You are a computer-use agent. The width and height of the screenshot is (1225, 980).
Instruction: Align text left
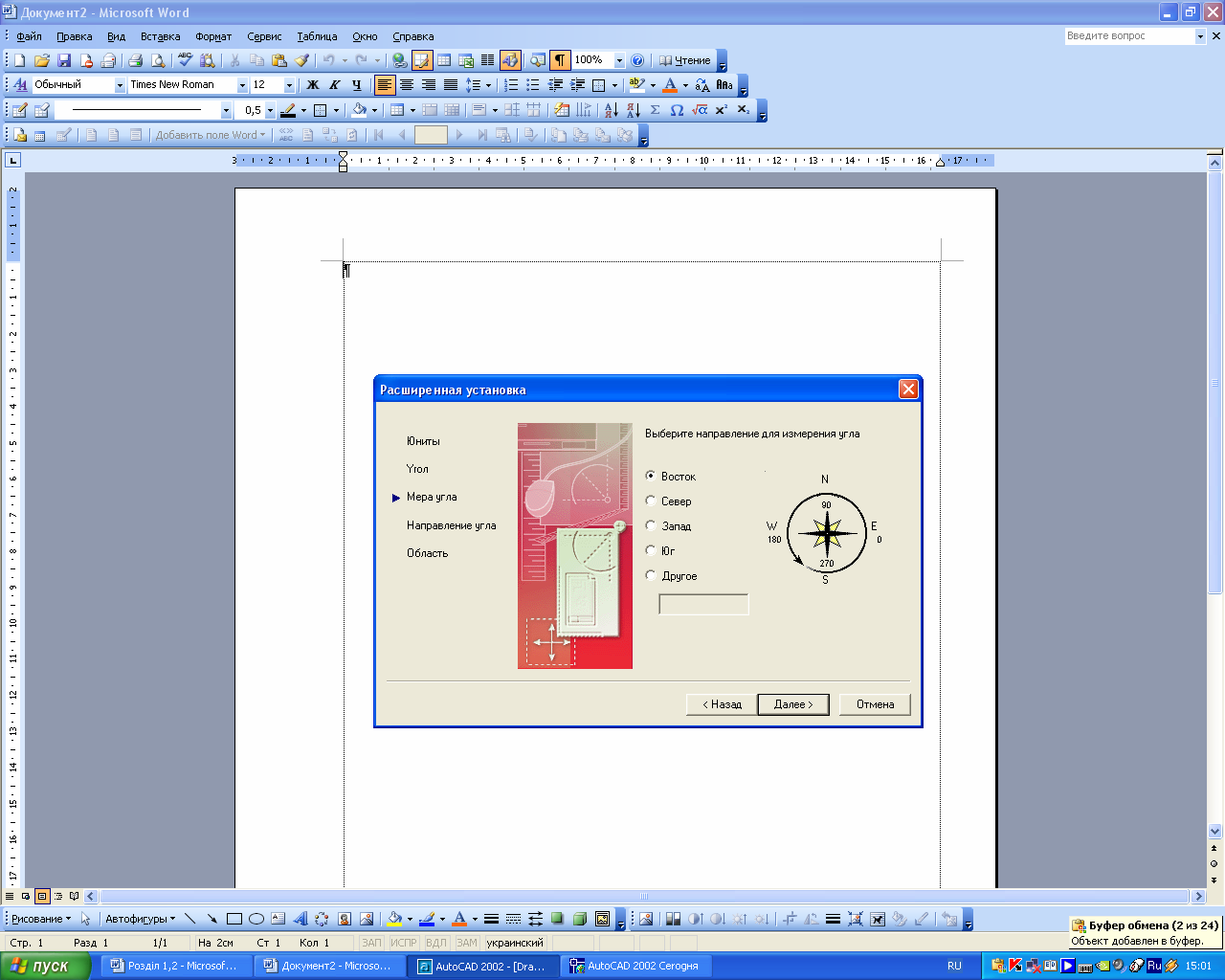tap(385, 85)
